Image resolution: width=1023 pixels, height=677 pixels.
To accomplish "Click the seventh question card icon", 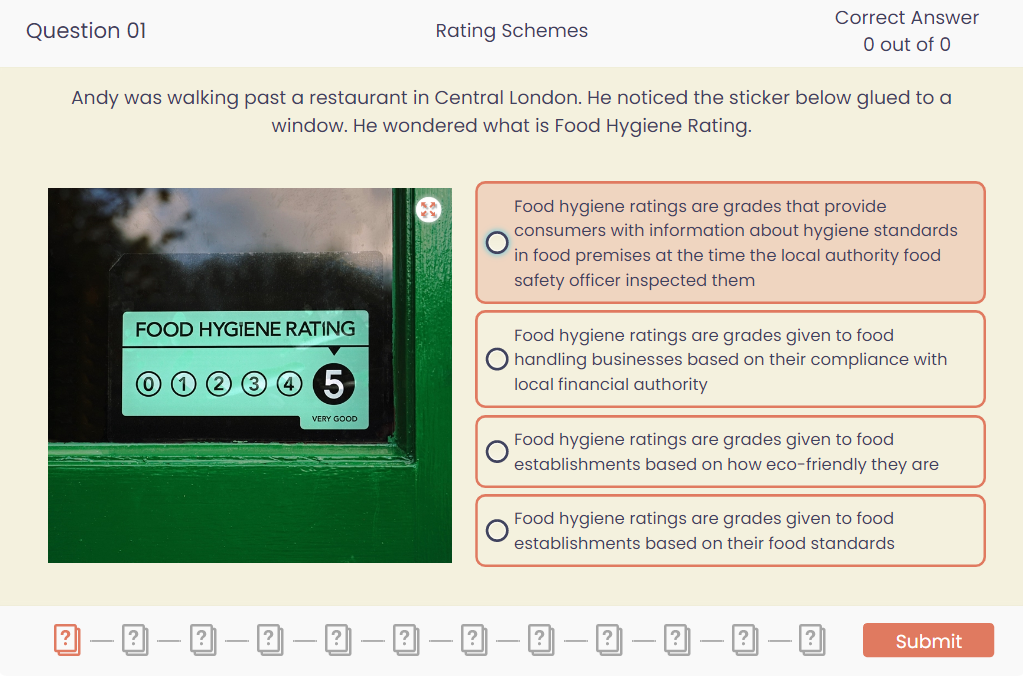I will pyautogui.click(x=474, y=640).
